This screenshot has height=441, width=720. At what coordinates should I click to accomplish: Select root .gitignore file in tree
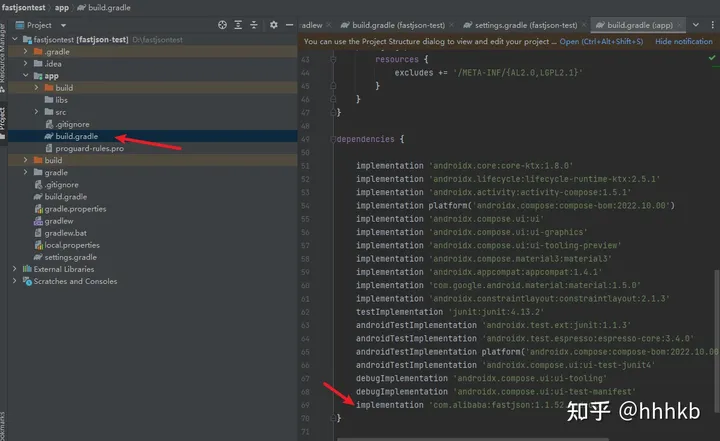coord(56,185)
